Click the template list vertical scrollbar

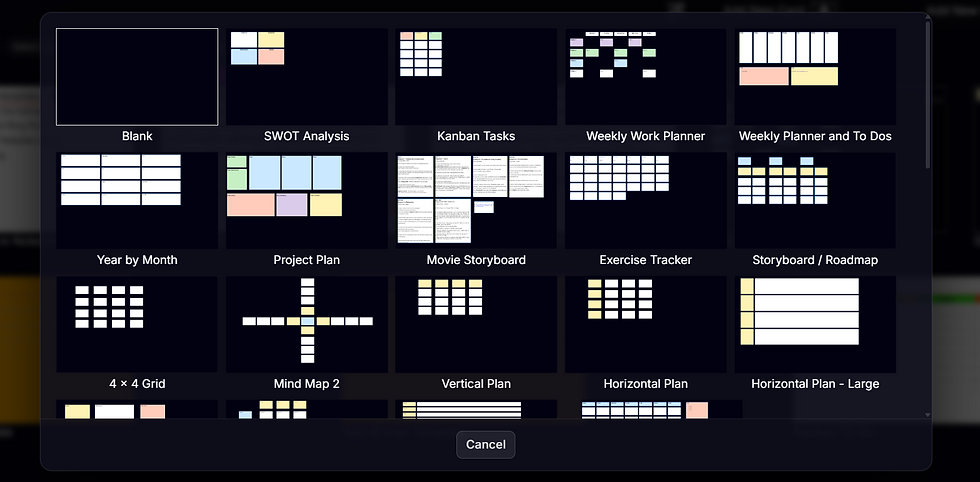coord(928,94)
